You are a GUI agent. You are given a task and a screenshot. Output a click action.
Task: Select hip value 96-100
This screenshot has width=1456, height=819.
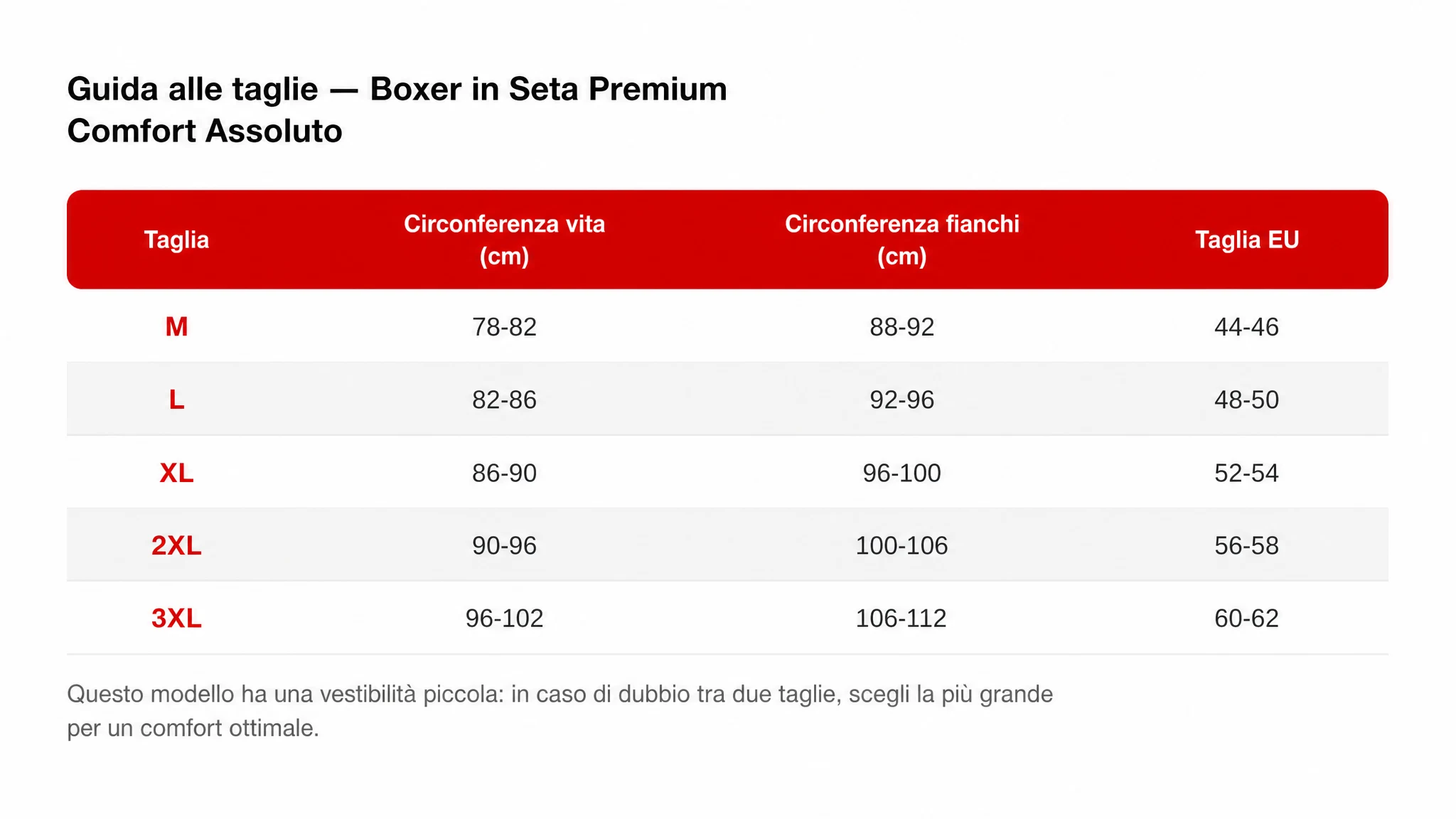coord(901,473)
